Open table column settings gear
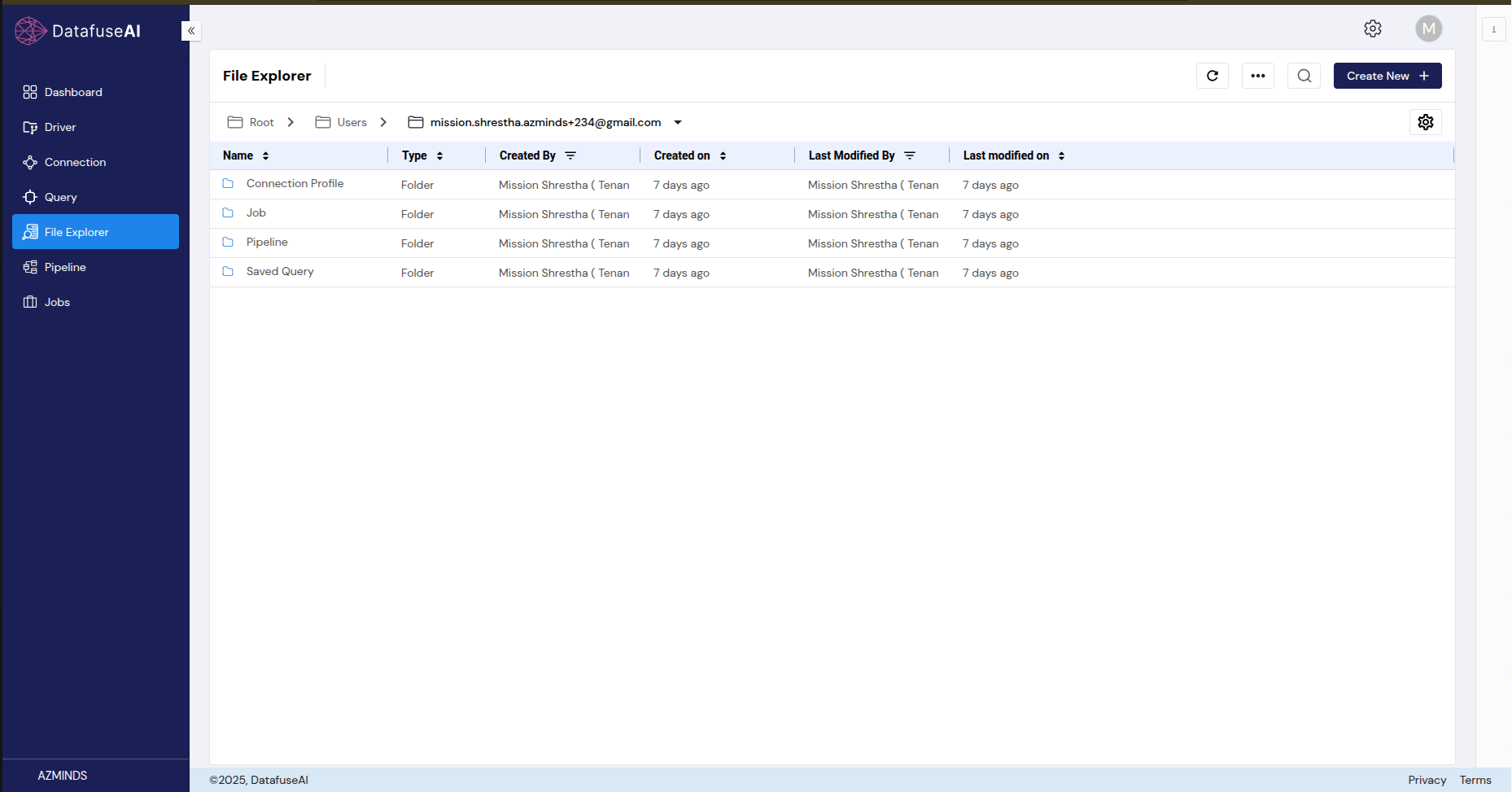 point(1425,122)
